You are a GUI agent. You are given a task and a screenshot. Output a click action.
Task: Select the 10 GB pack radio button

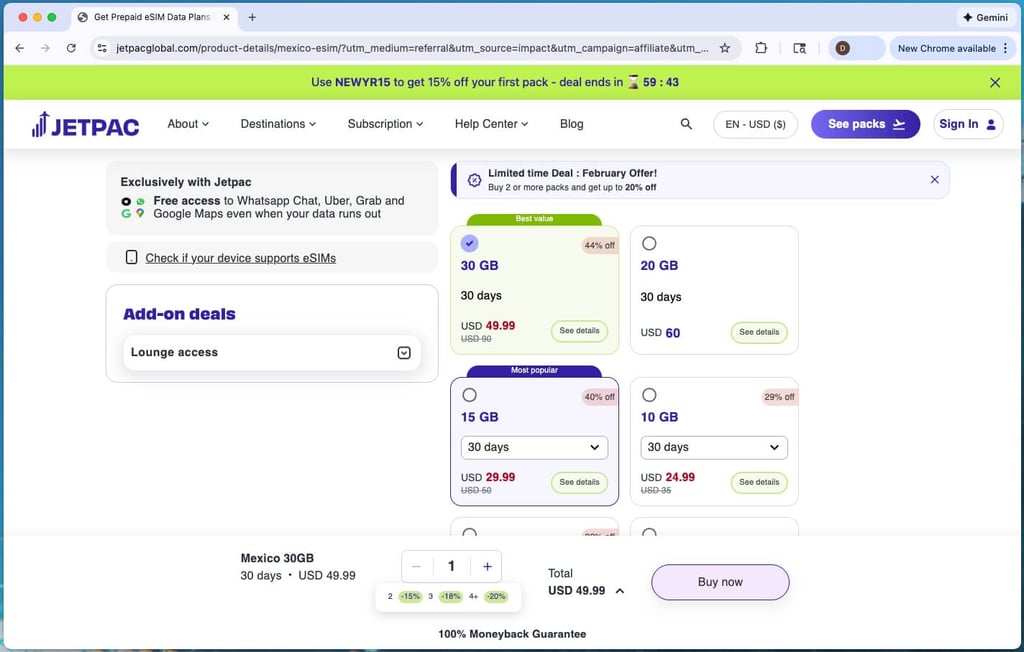[649, 395]
